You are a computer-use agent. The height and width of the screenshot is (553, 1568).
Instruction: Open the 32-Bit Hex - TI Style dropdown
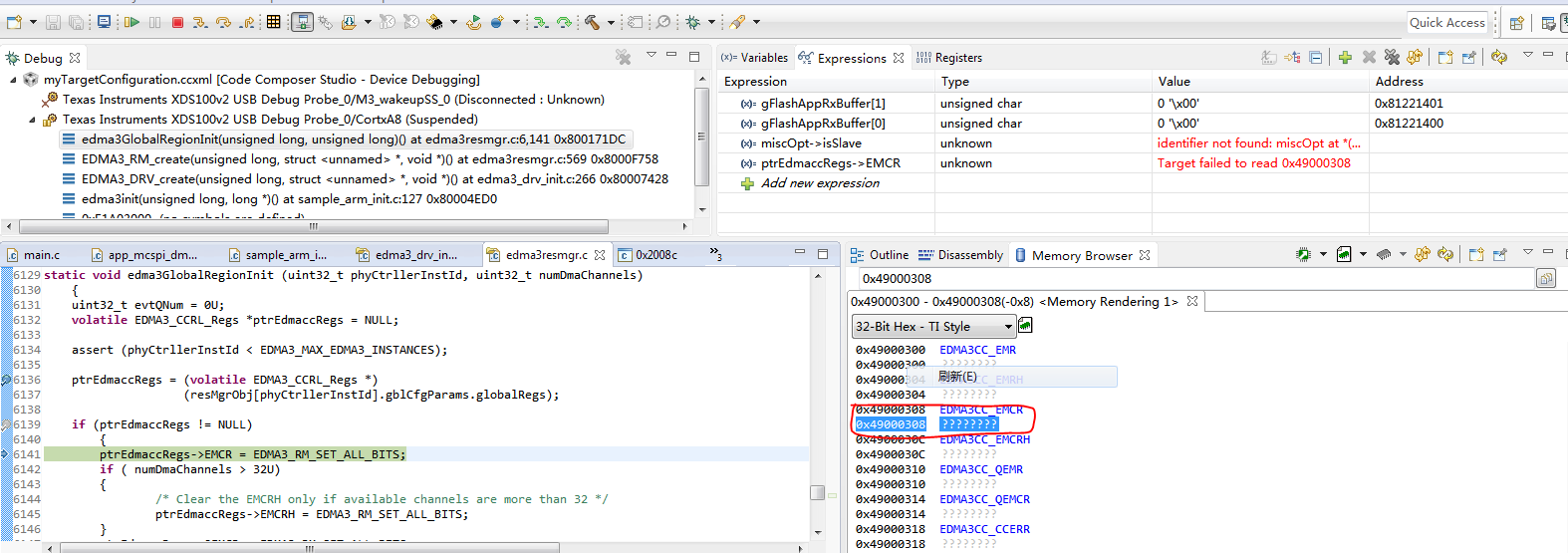tap(933, 327)
